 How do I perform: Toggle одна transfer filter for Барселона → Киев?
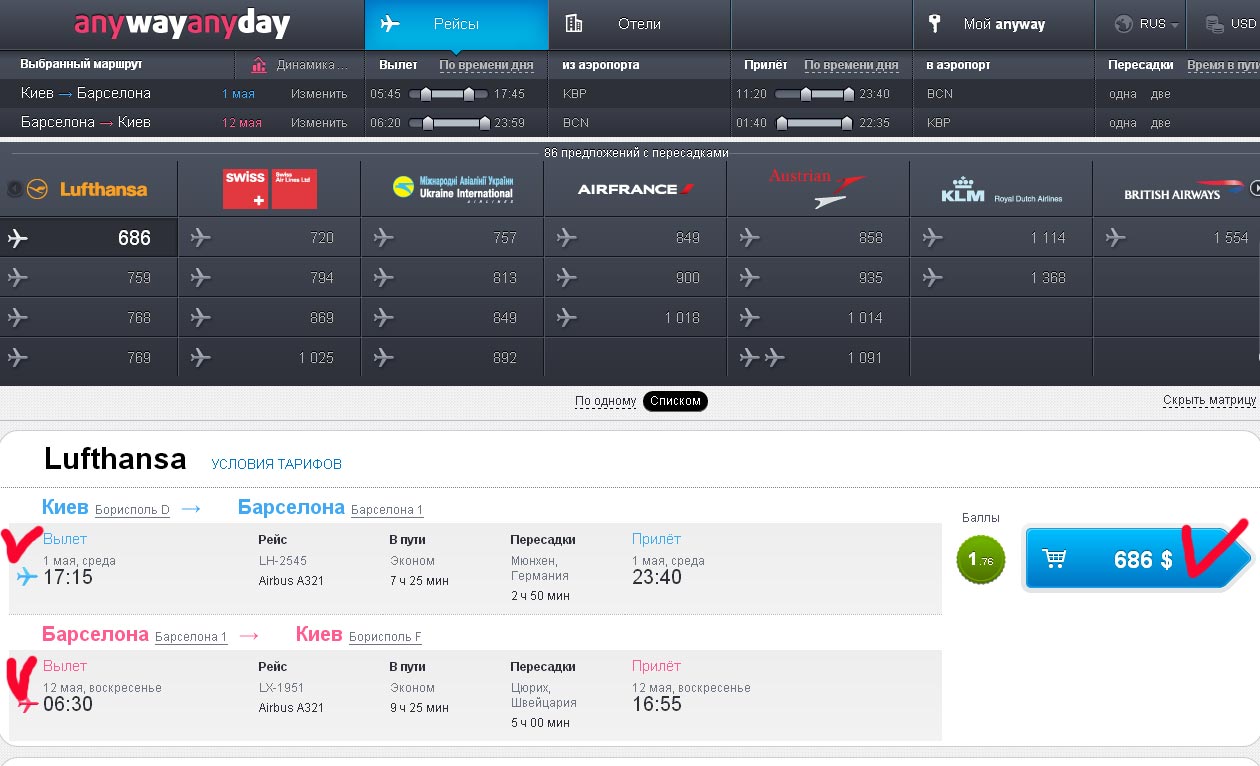1123,123
